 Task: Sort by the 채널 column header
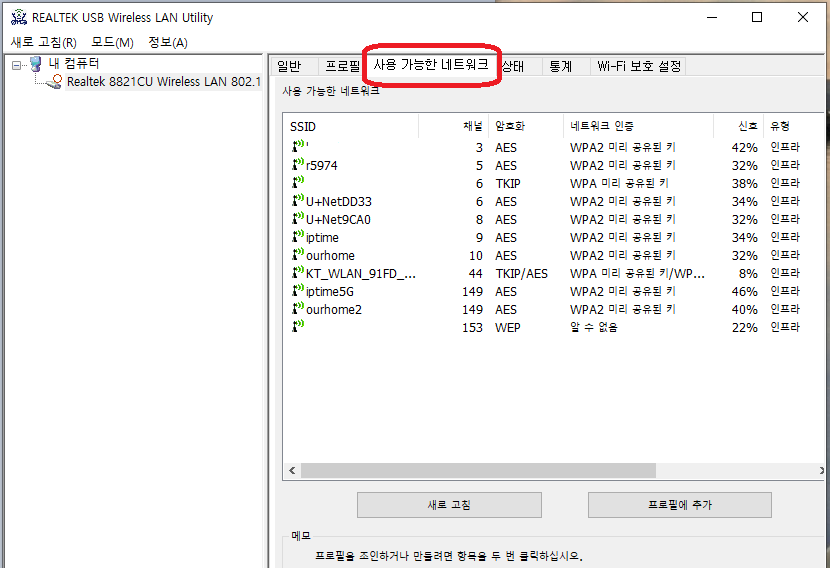point(454,126)
